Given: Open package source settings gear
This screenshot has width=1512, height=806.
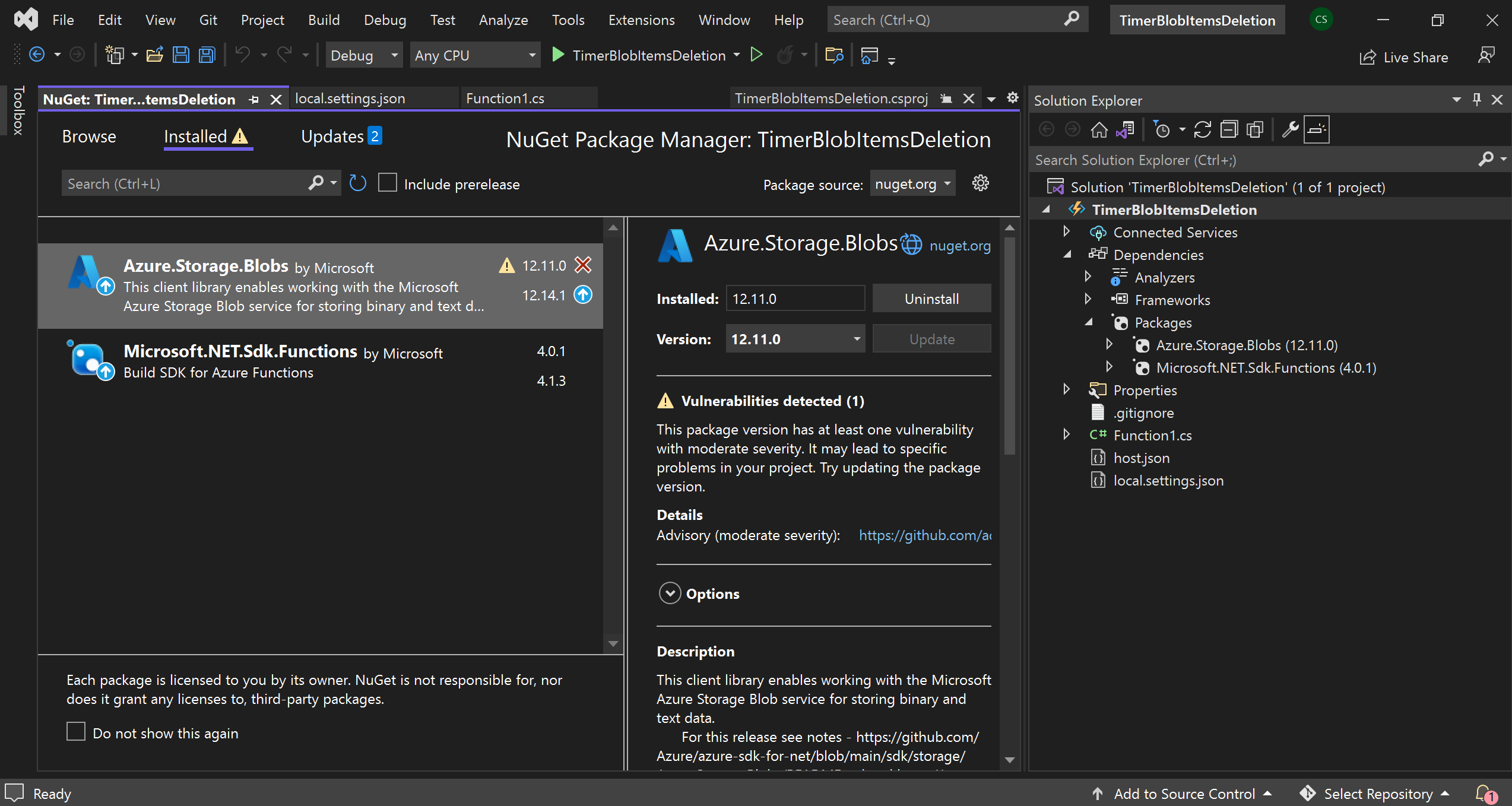Looking at the screenshot, I should [981, 183].
